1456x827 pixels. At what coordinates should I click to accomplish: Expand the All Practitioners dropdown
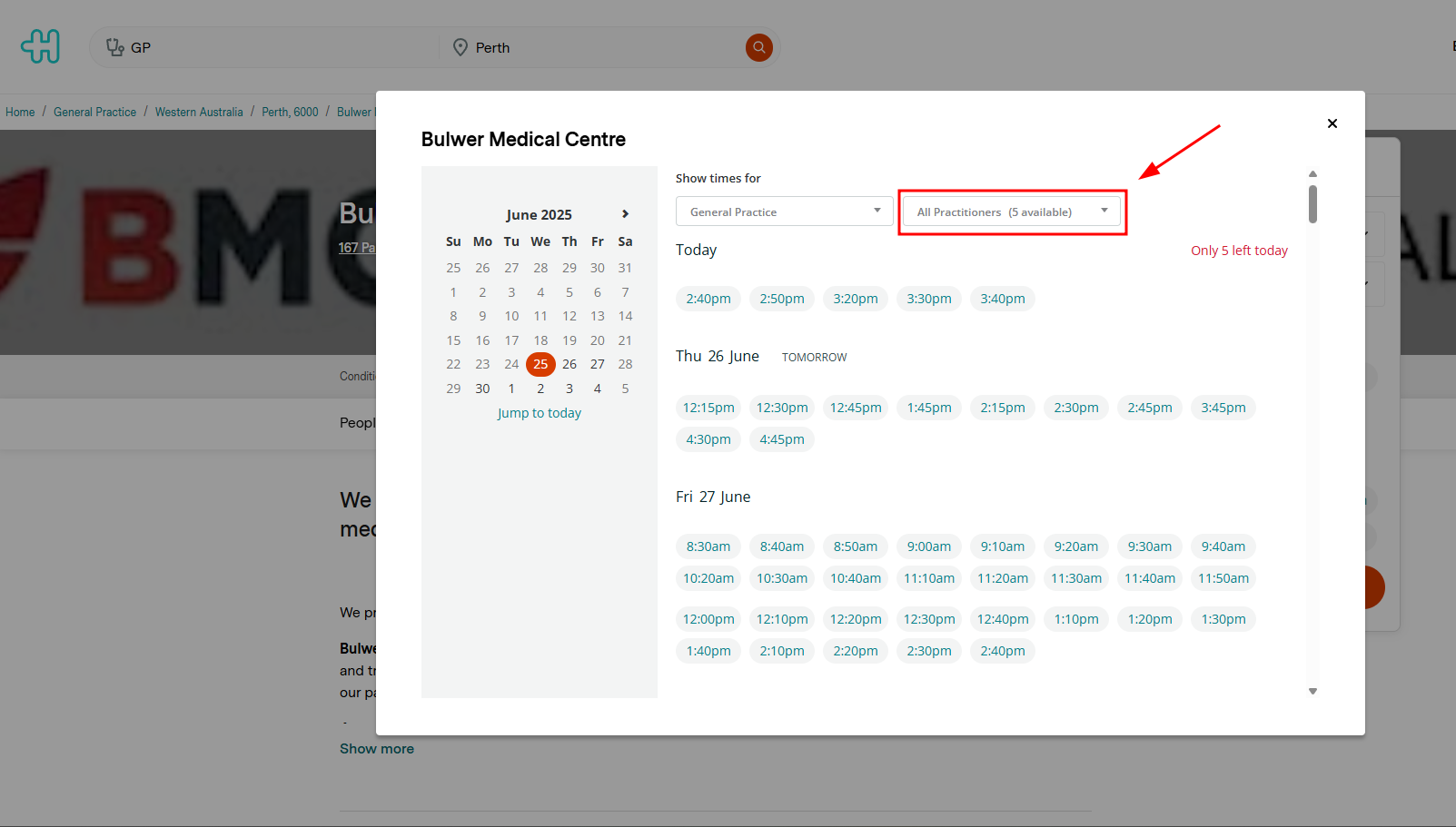(1011, 212)
